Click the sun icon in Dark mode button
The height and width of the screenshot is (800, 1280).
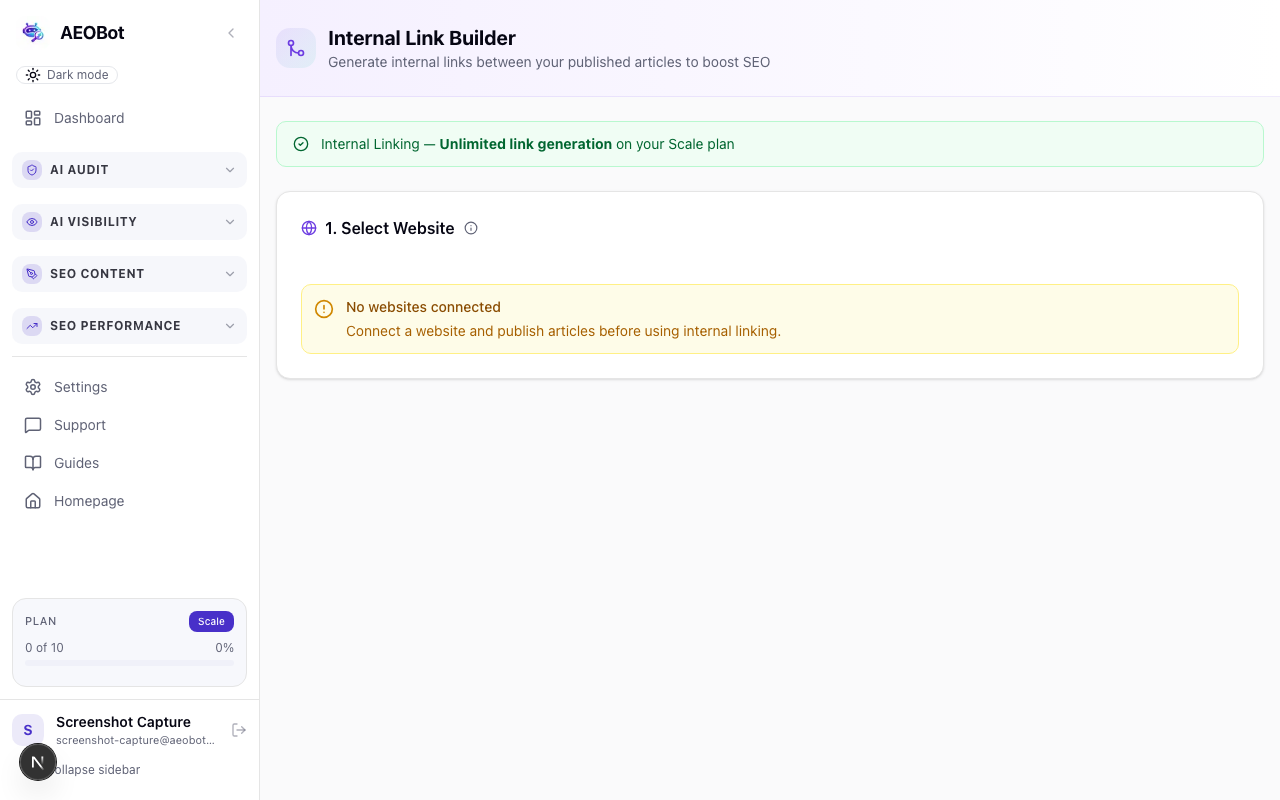tap(33, 75)
